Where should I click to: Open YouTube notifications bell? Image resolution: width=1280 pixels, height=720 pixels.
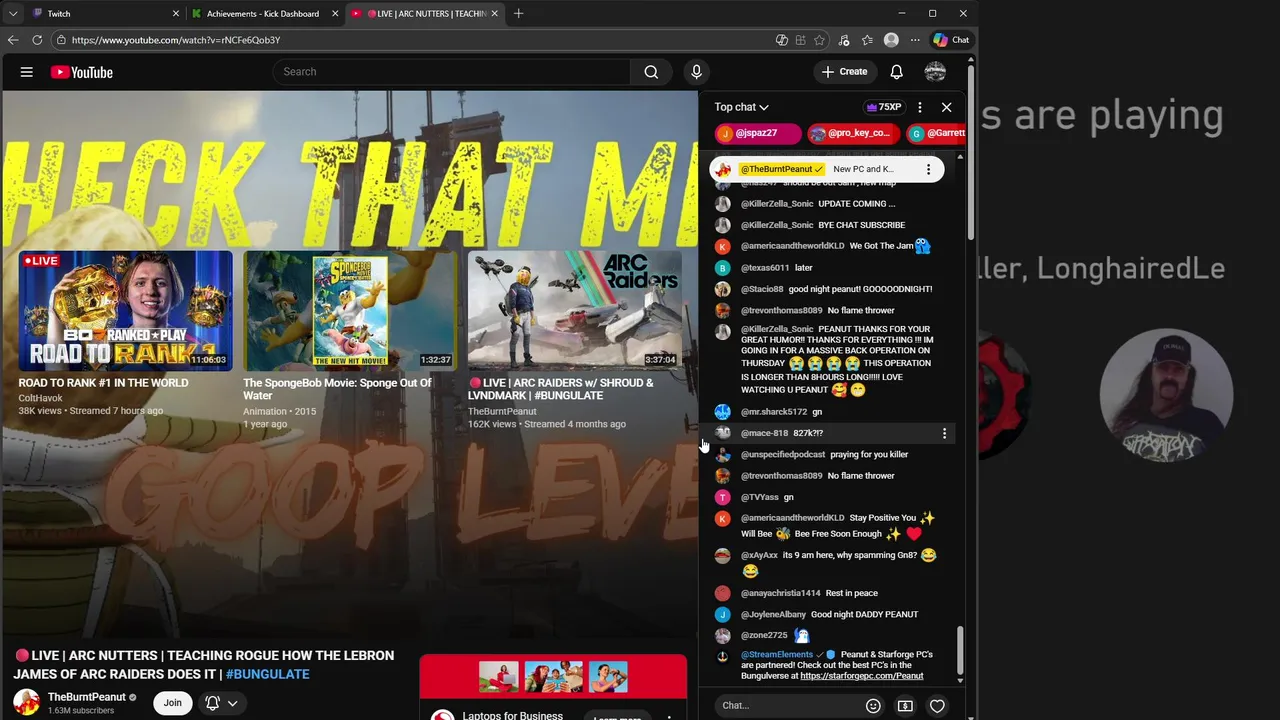(x=897, y=72)
